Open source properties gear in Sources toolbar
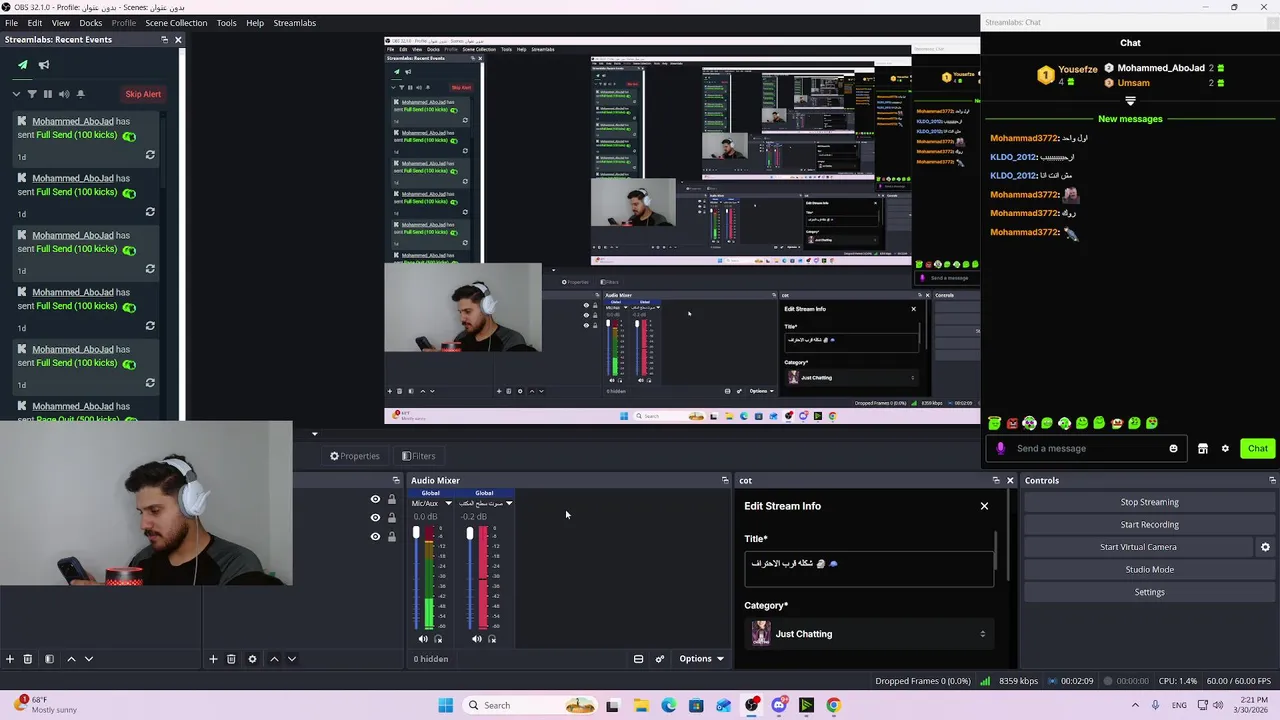The image size is (1280, 720). click(252, 659)
